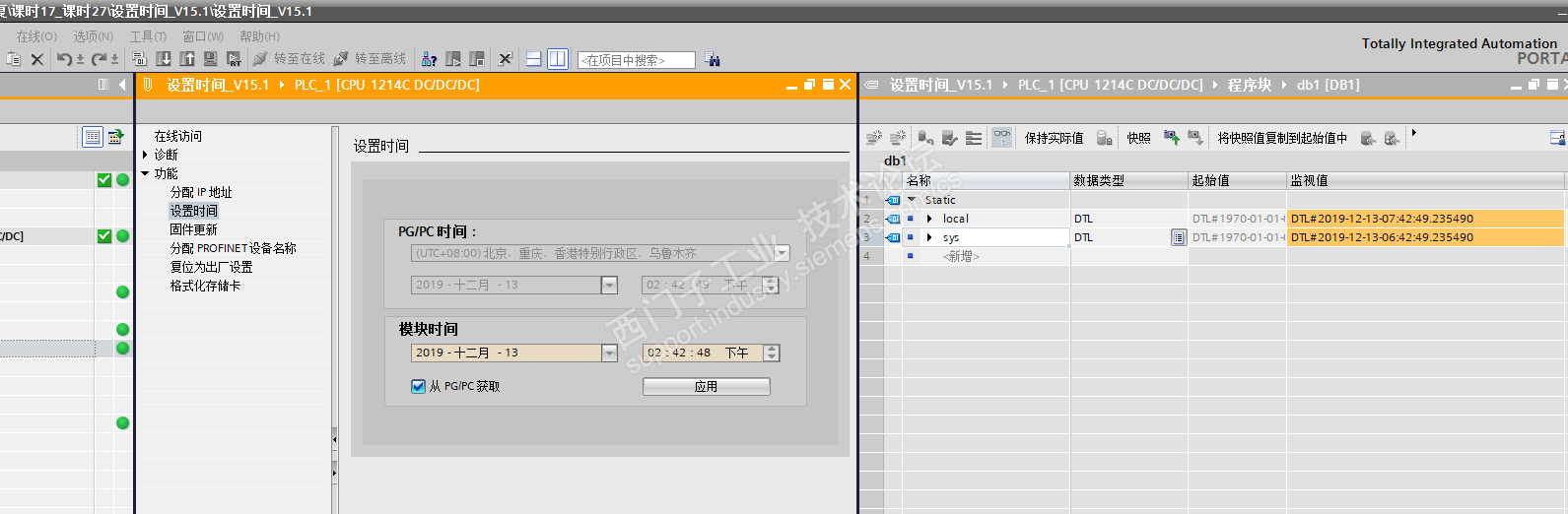Click the load snapshot values icon

pos(1195,138)
